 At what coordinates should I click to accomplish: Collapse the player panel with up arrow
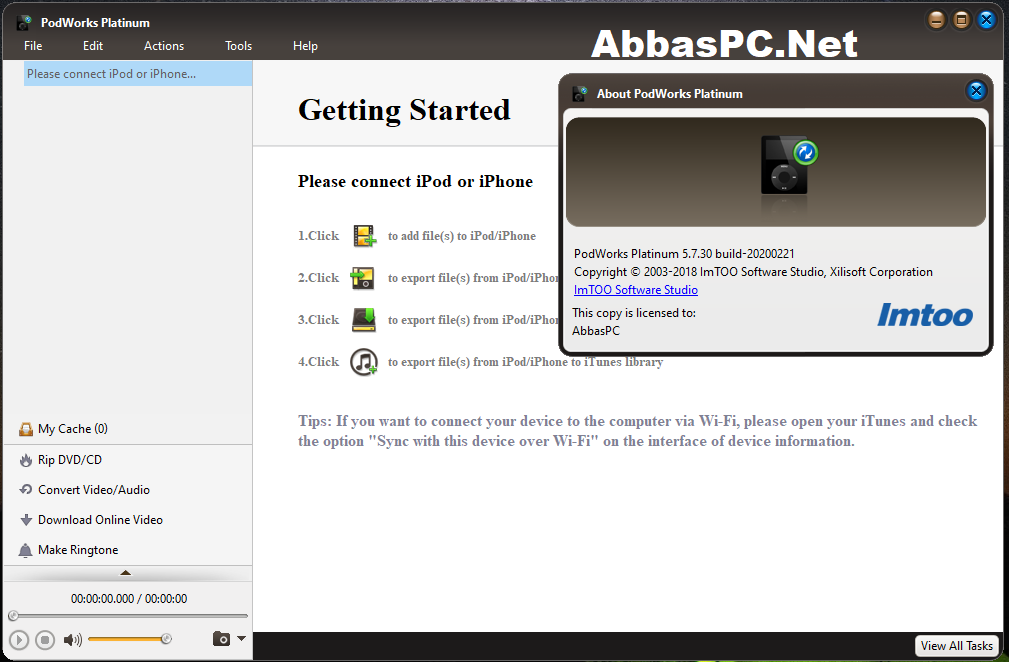click(x=126, y=573)
